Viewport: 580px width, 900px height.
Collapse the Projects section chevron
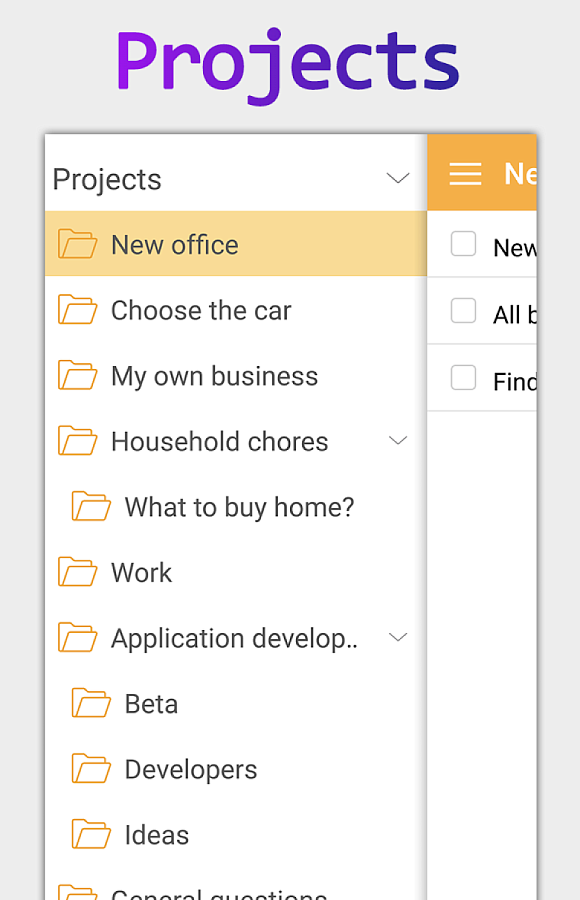coord(398,178)
